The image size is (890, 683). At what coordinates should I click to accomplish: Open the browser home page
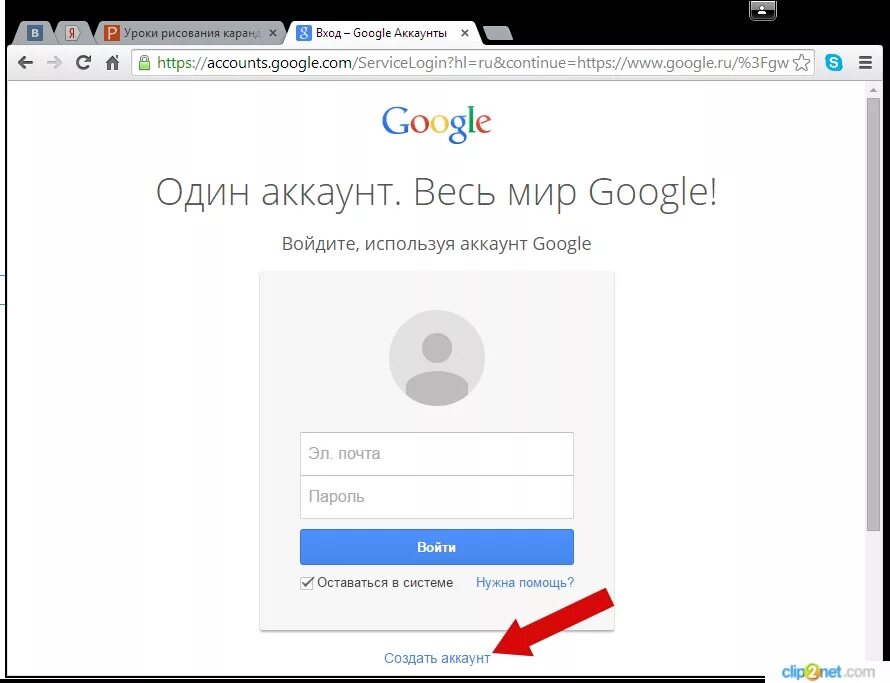coord(112,62)
